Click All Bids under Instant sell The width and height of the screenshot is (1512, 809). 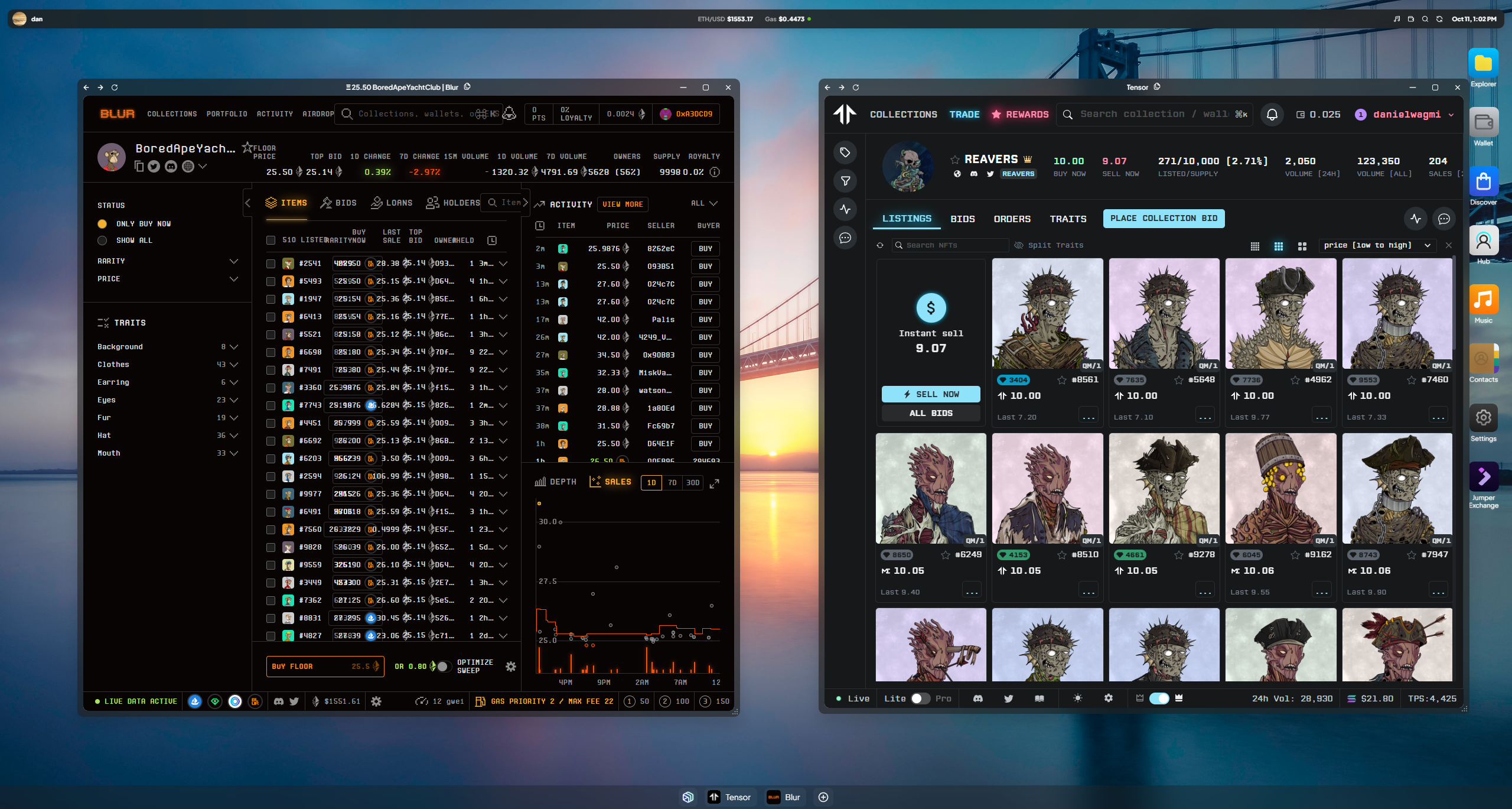pos(931,413)
